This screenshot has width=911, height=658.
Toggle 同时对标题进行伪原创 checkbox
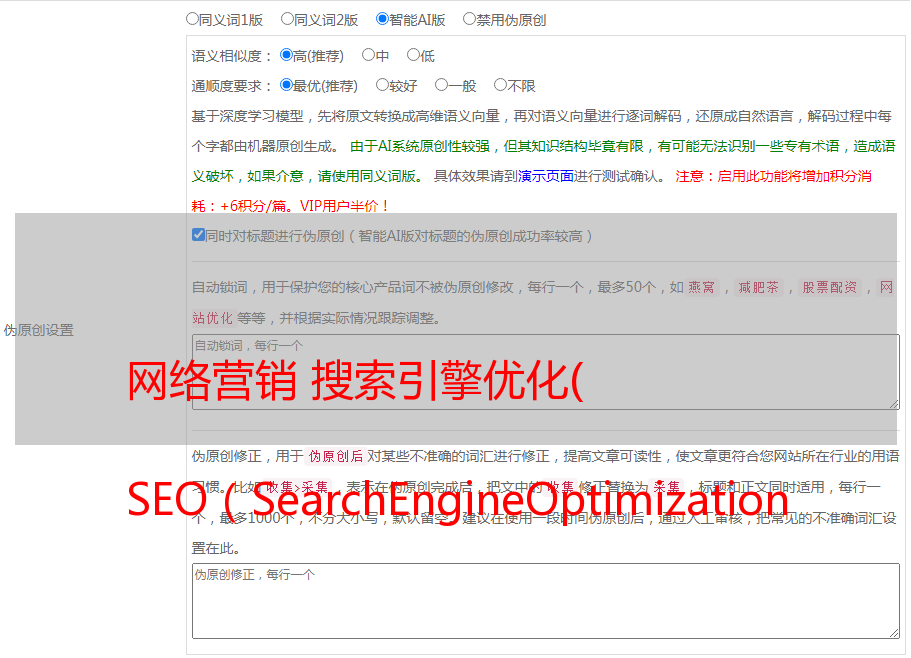tap(198, 235)
